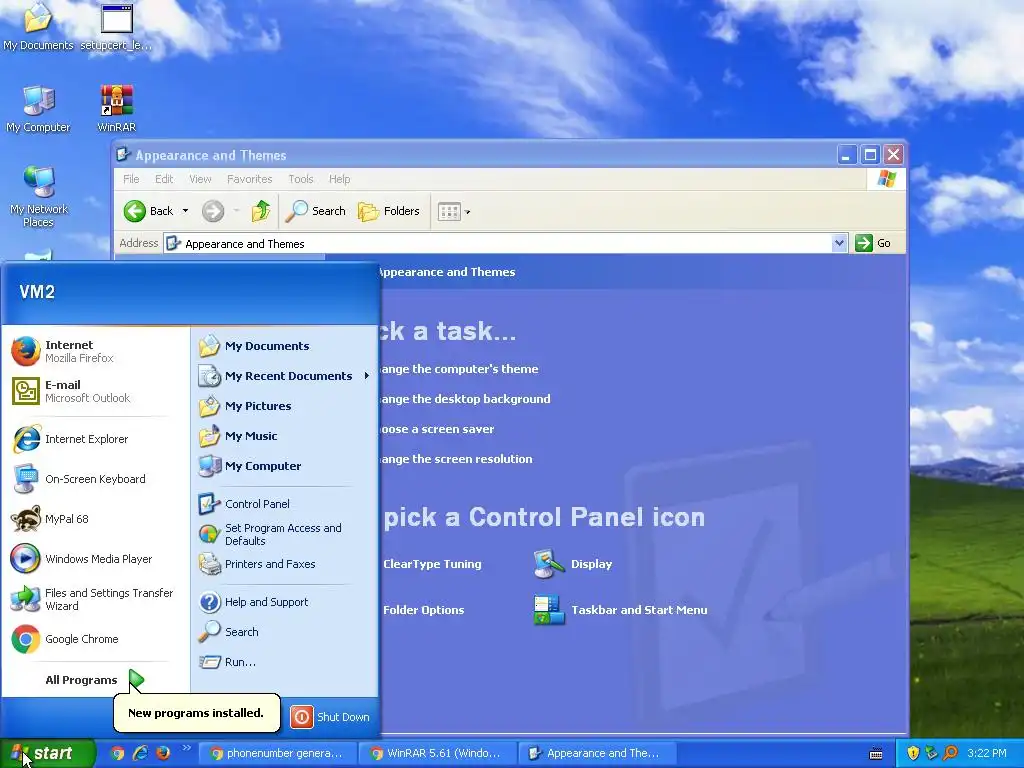This screenshot has width=1024, height=768.
Task: Open My Pictures folder
Action: (x=284, y=406)
